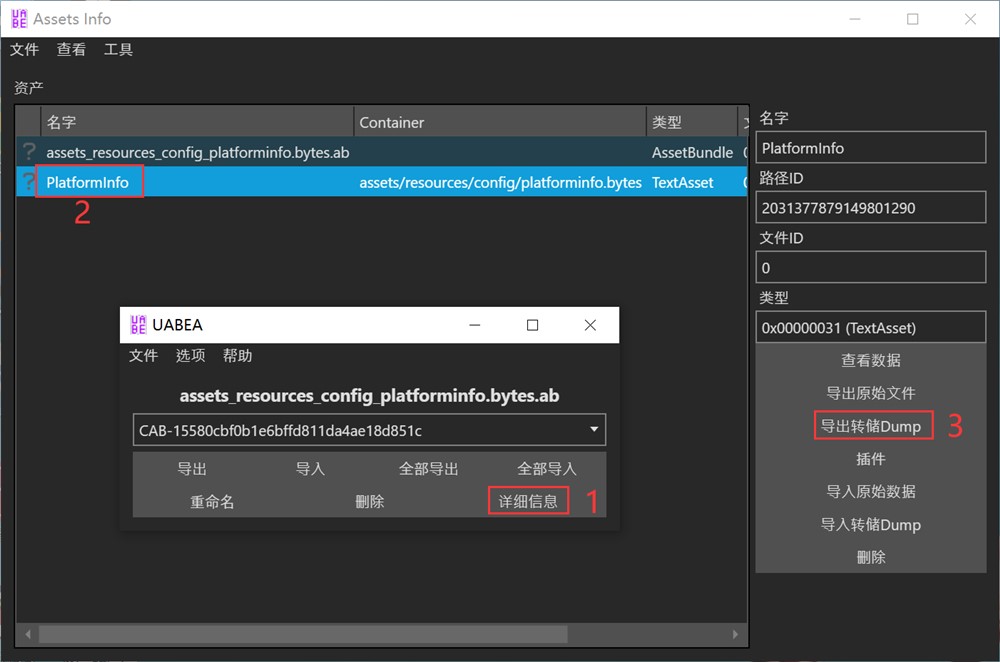The width and height of the screenshot is (1000, 662).
Task: Click the 名字 column header in the assets table
Action: click(x=197, y=122)
